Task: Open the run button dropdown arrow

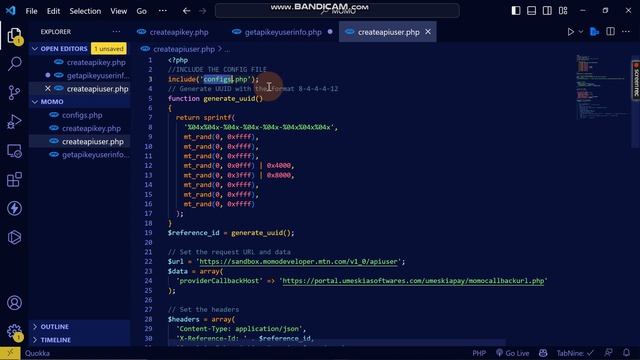Action: (x=581, y=32)
